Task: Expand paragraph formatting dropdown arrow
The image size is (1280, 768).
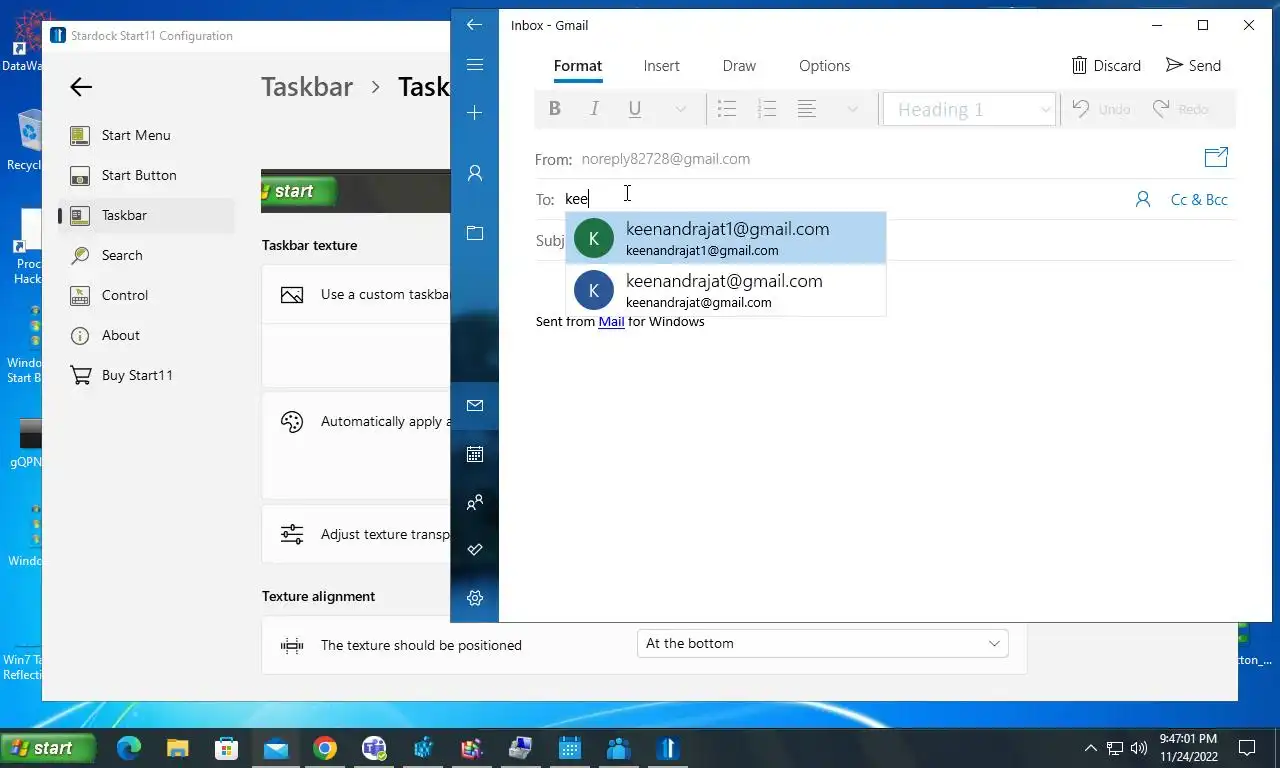Action: tap(853, 109)
